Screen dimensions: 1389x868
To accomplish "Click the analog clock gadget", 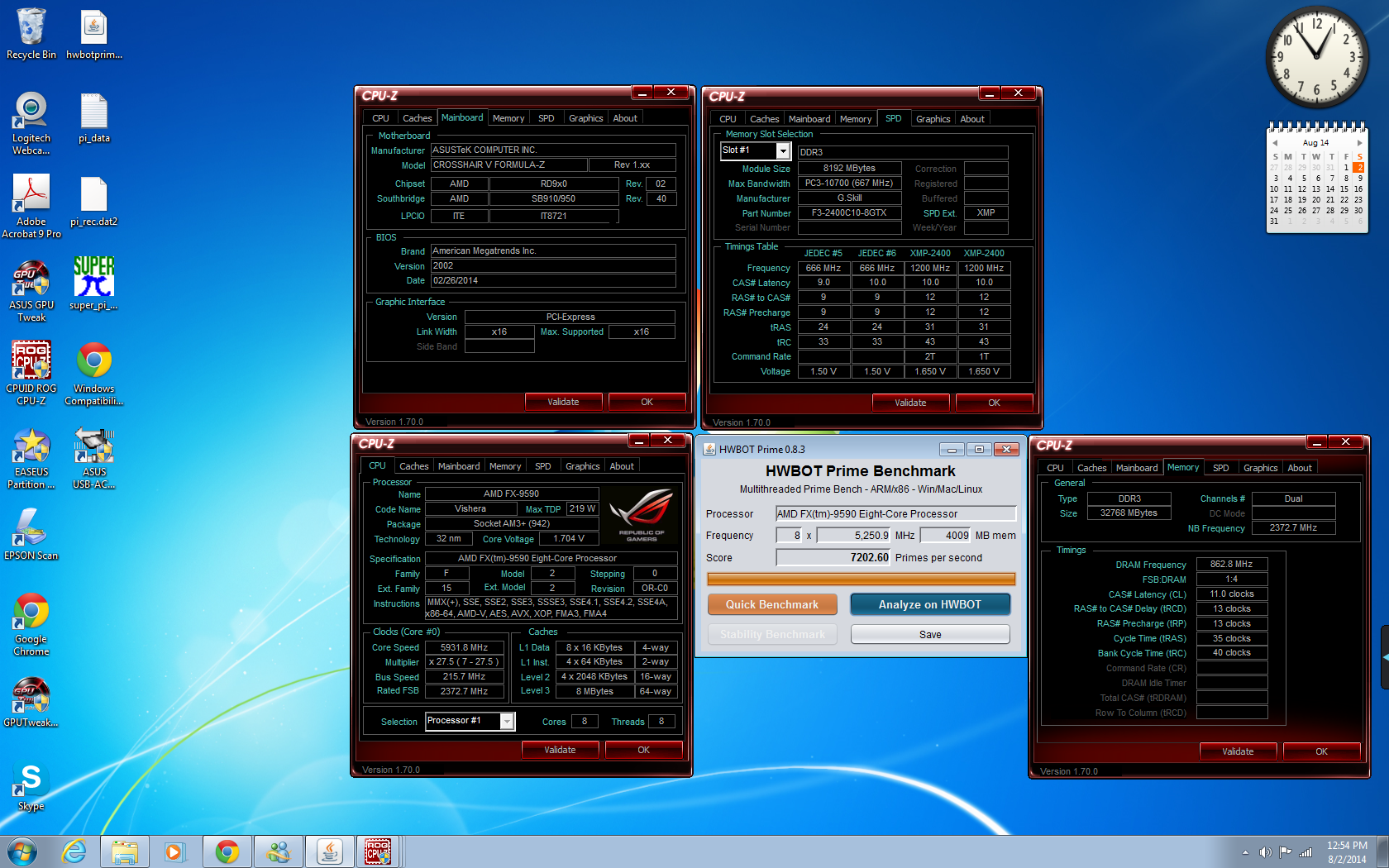I will click(x=1316, y=56).
